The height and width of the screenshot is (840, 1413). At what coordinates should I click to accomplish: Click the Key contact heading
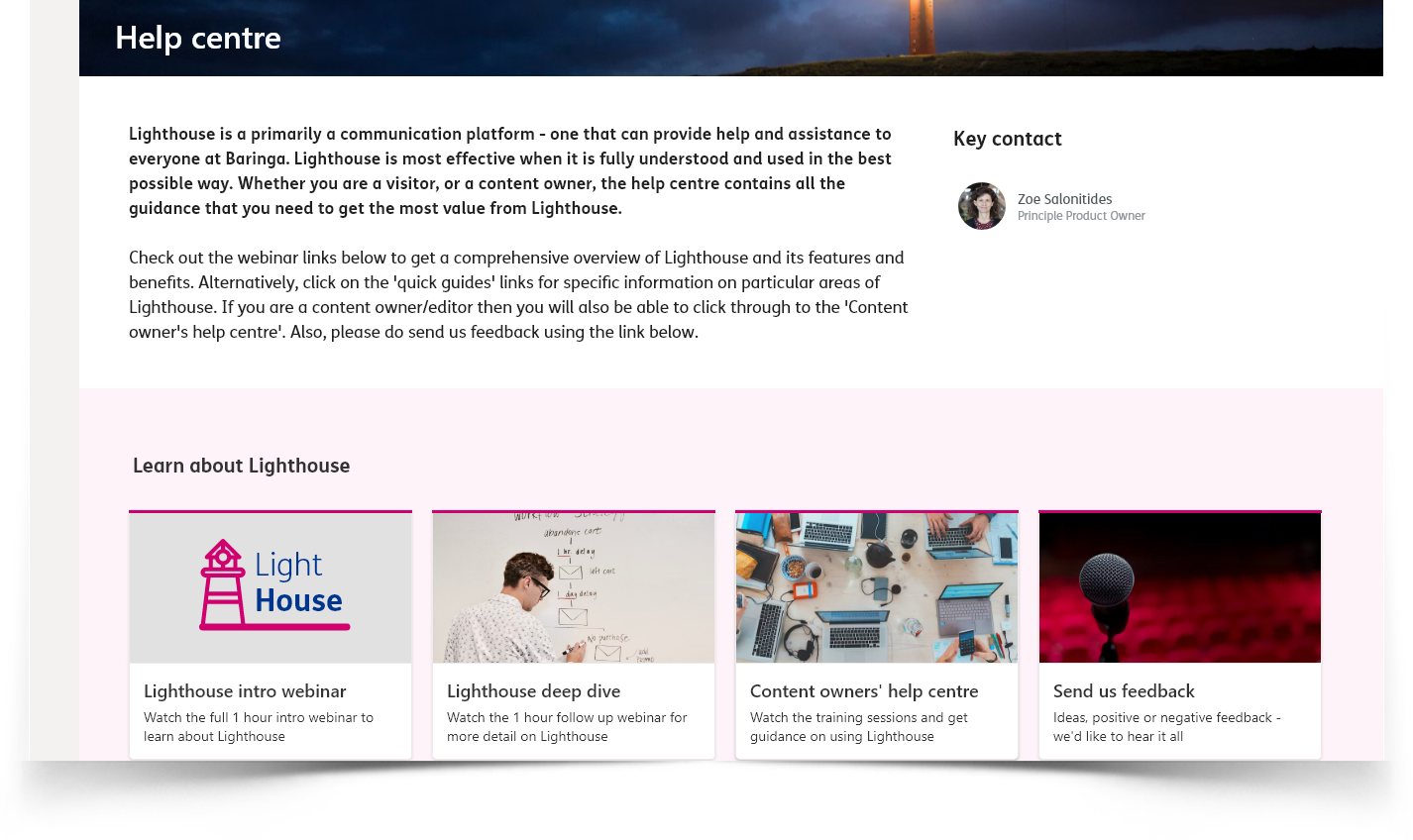(x=1007, y=139)
